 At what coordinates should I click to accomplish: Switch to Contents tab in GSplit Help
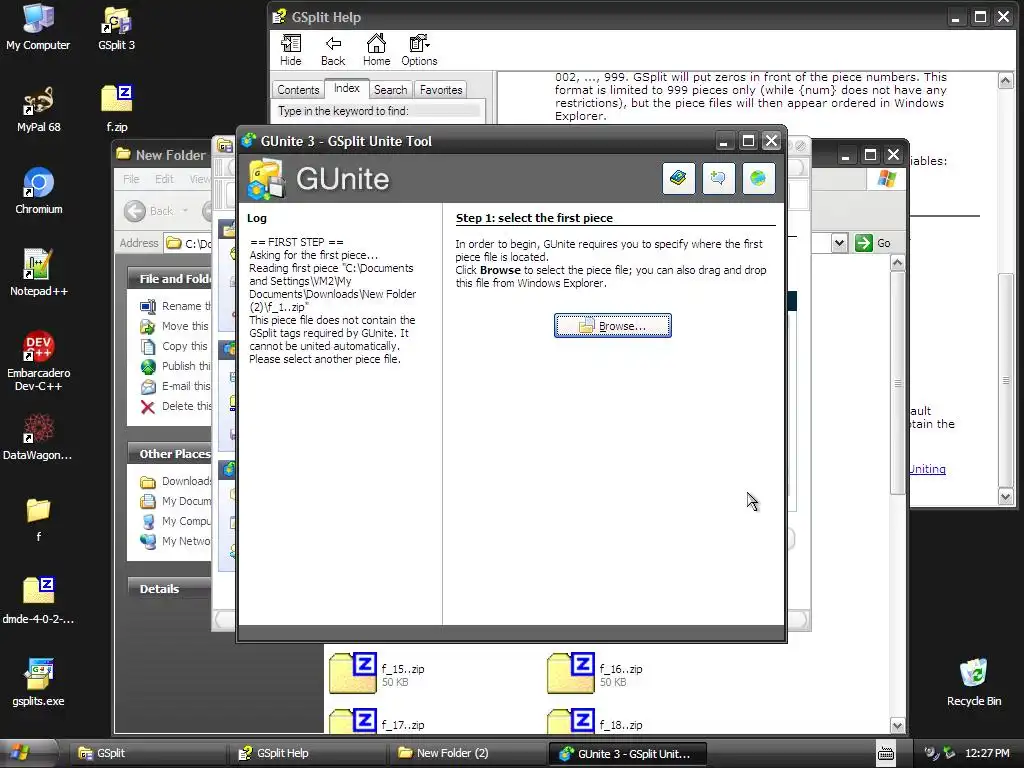(x=298, y=89)
